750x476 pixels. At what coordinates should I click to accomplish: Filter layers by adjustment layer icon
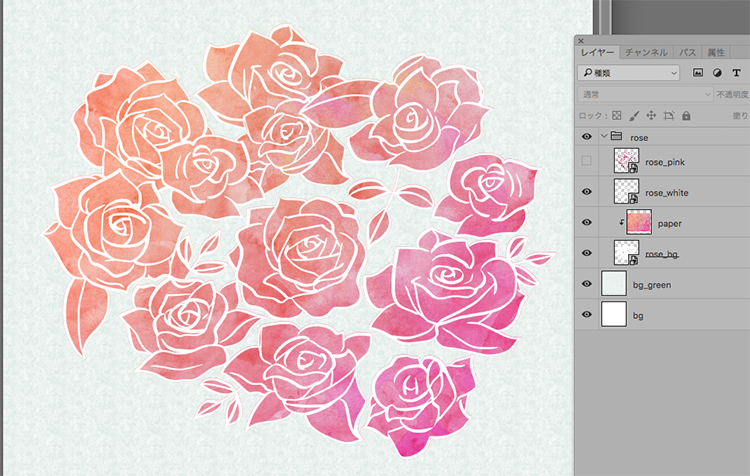717,73
